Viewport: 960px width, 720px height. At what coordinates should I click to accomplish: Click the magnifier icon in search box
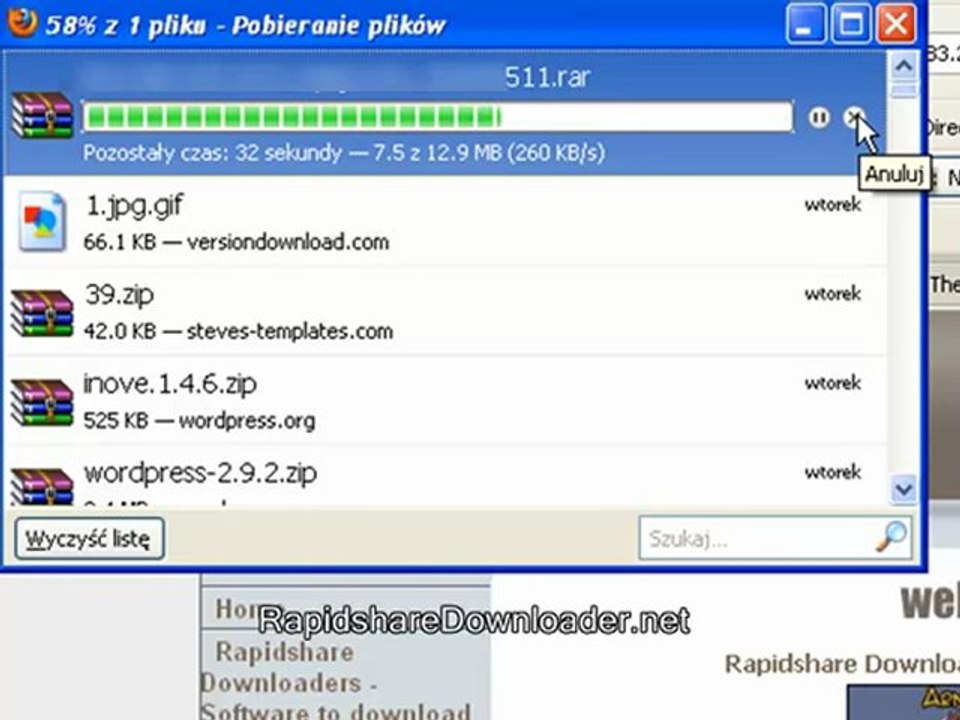point(891,537)
